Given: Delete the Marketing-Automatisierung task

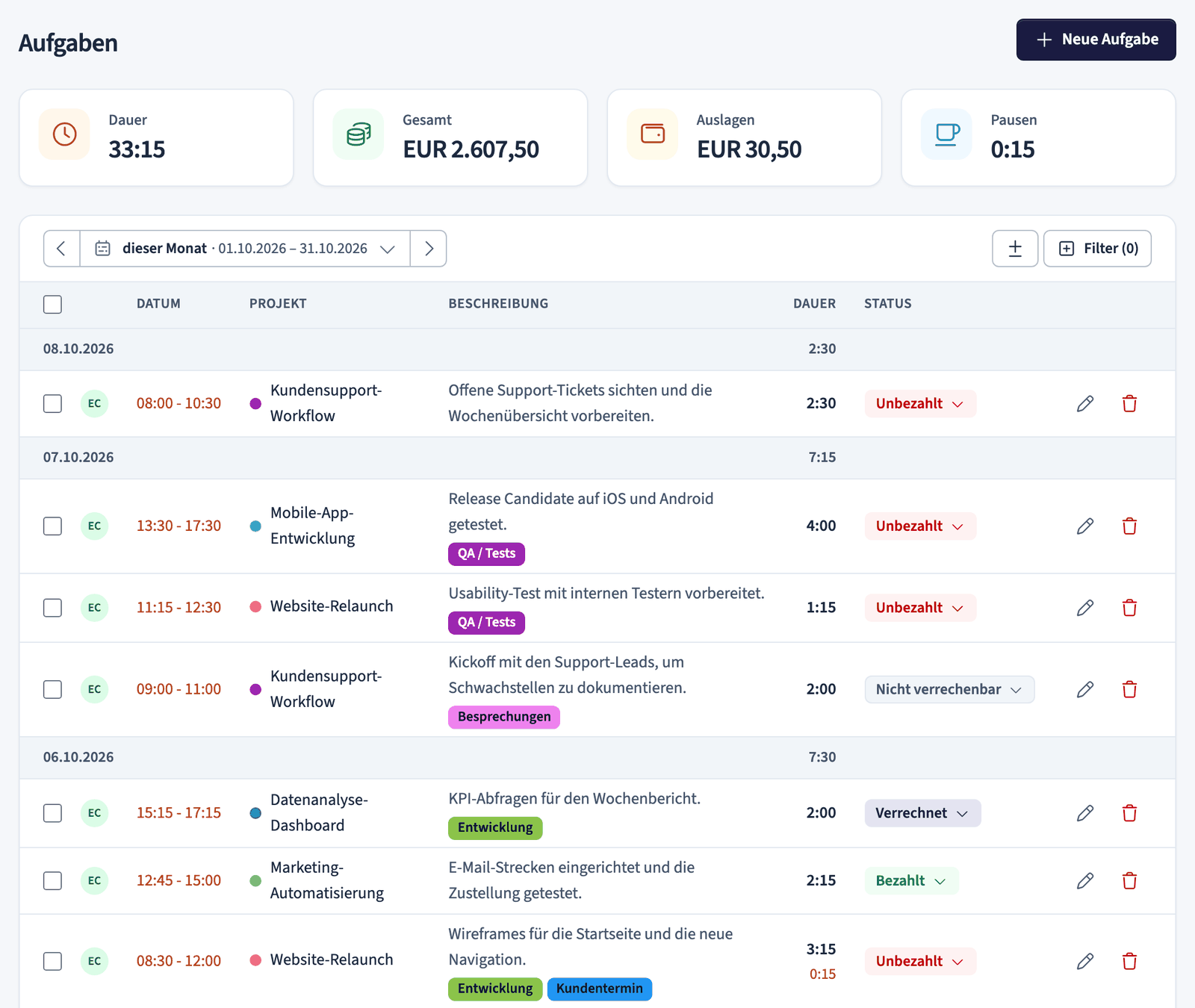Looking at the screenshot, I should [1129, 881].
